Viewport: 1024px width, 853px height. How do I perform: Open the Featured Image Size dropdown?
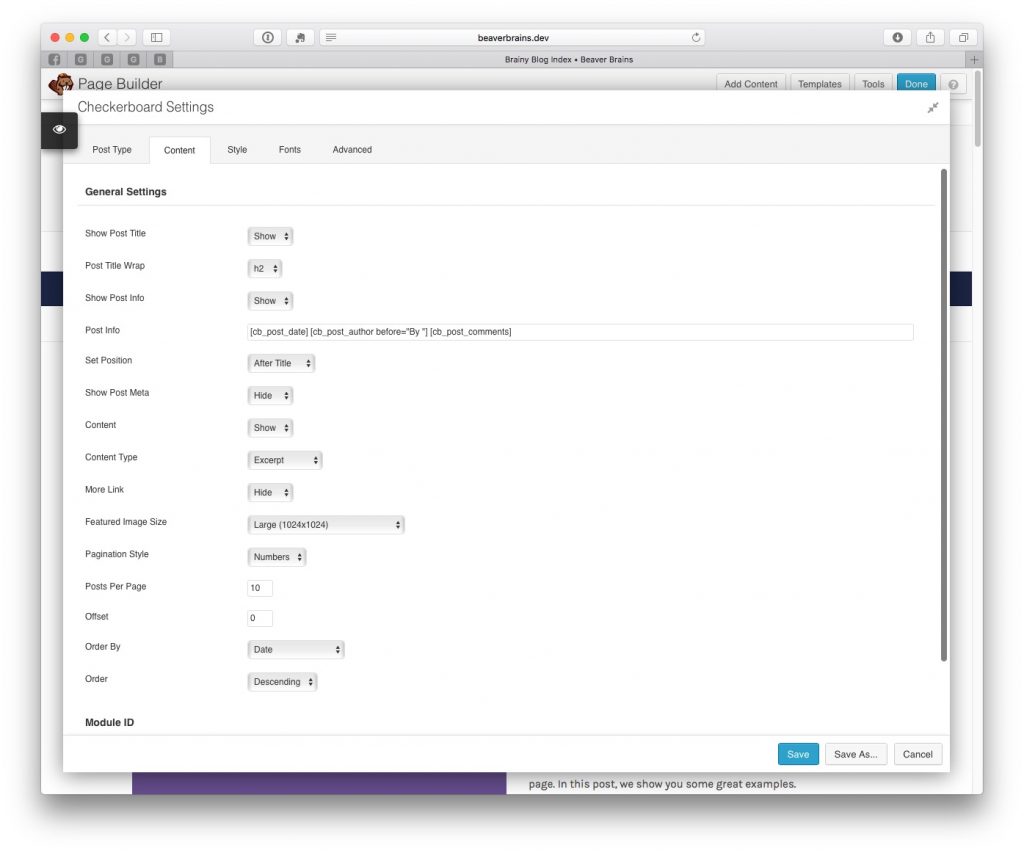[326, 524]
